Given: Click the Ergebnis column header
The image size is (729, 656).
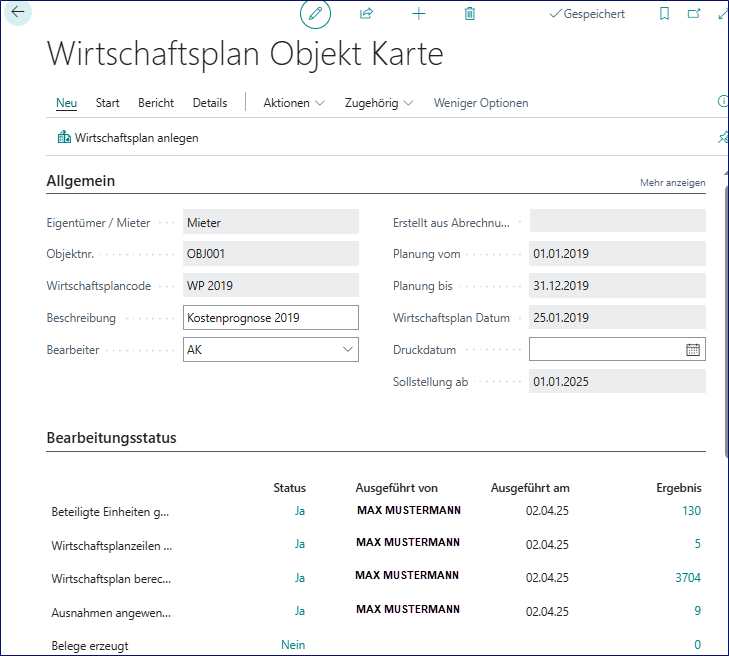Looking at the screenshot, I should pyautogui.click(x=679, y=488).
